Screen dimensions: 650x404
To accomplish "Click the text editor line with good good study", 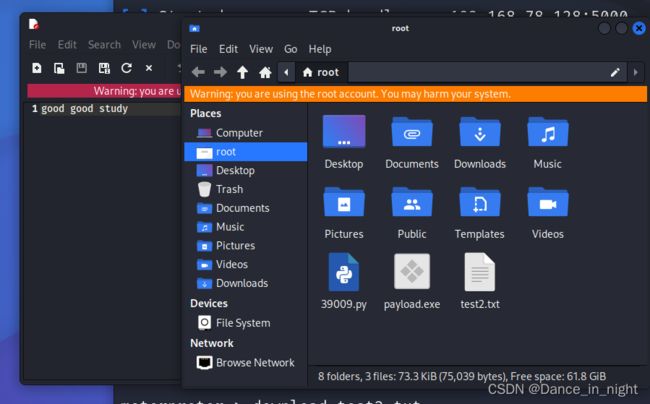I will 84,109.
